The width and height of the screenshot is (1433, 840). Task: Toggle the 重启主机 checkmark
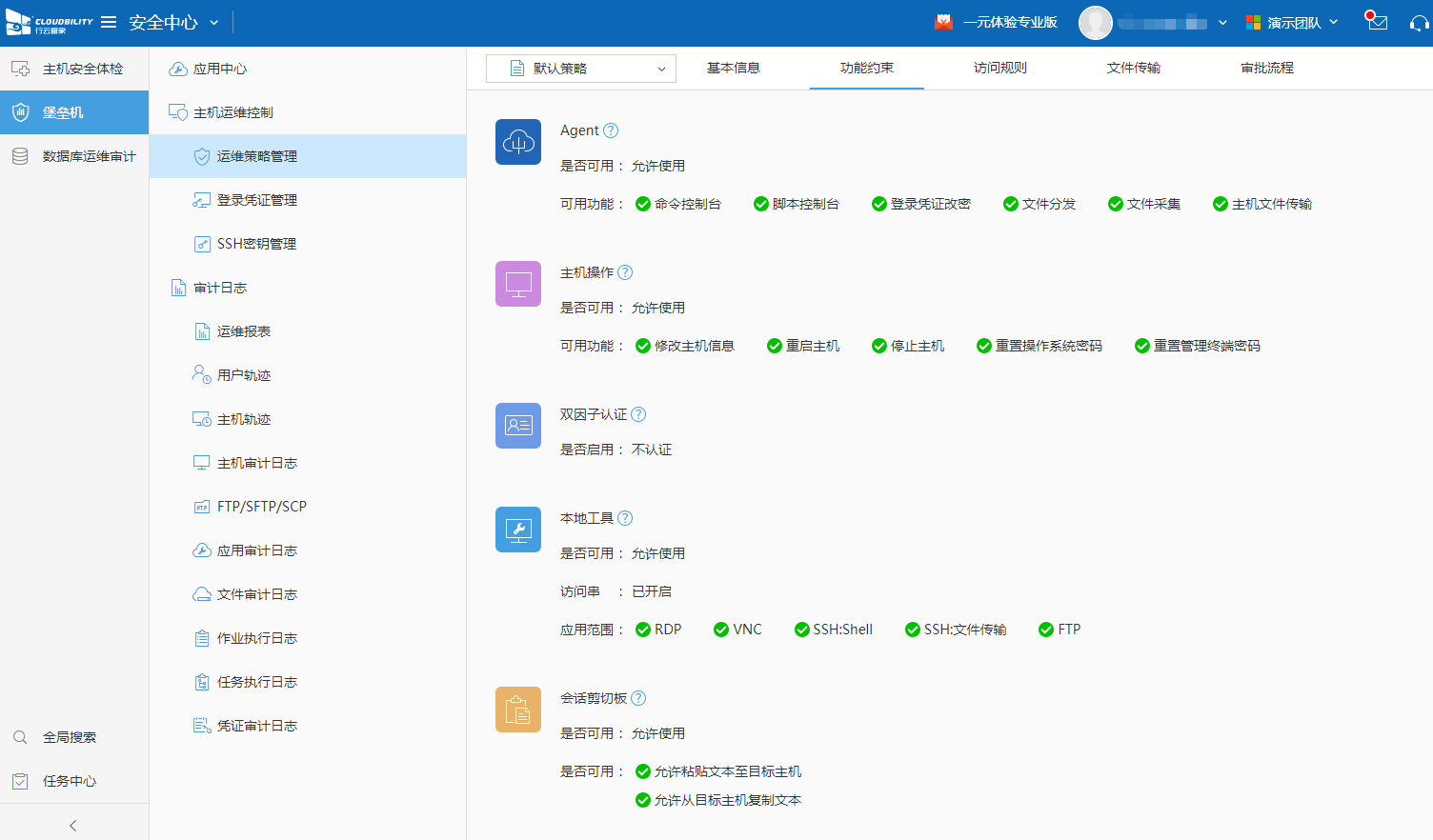point(775,346)
